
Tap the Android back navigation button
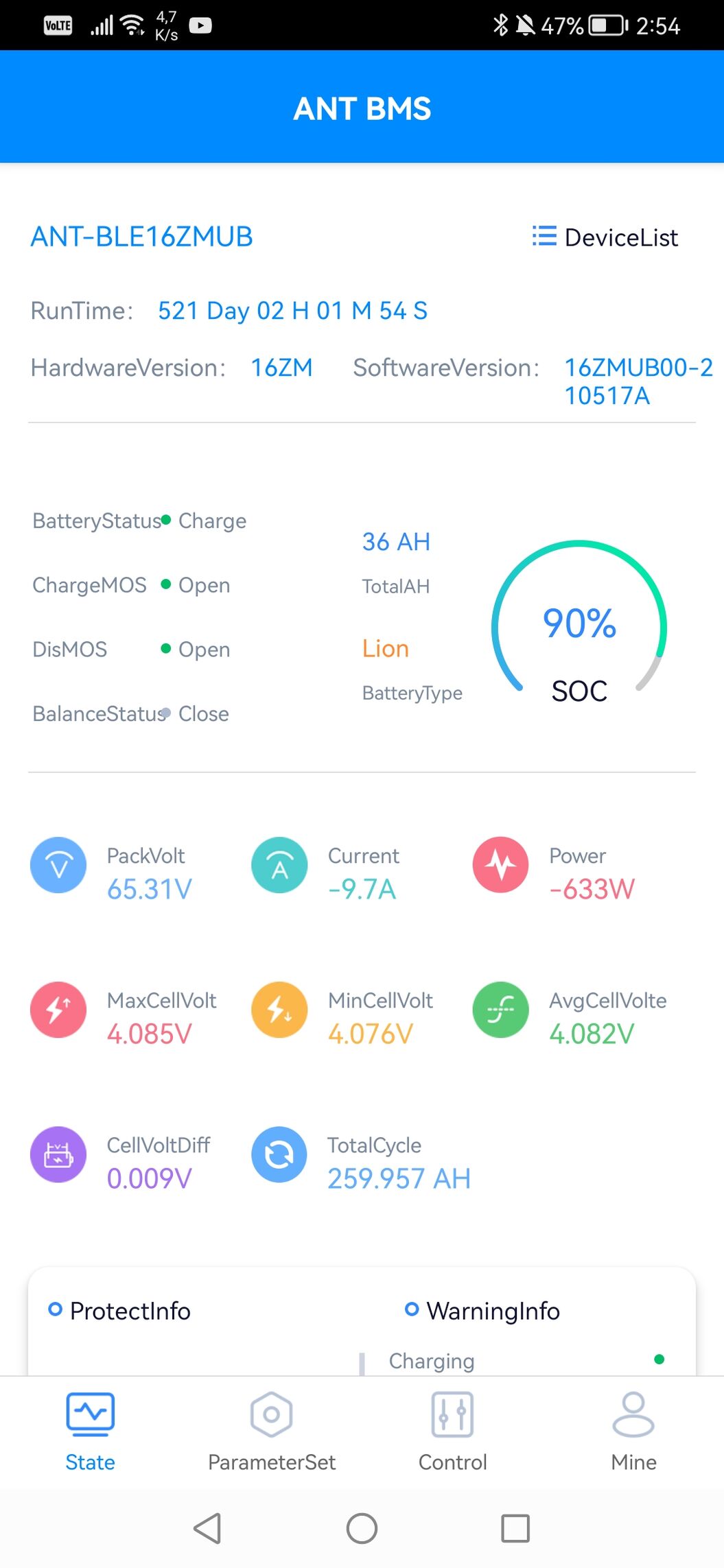coord(207,1528)
